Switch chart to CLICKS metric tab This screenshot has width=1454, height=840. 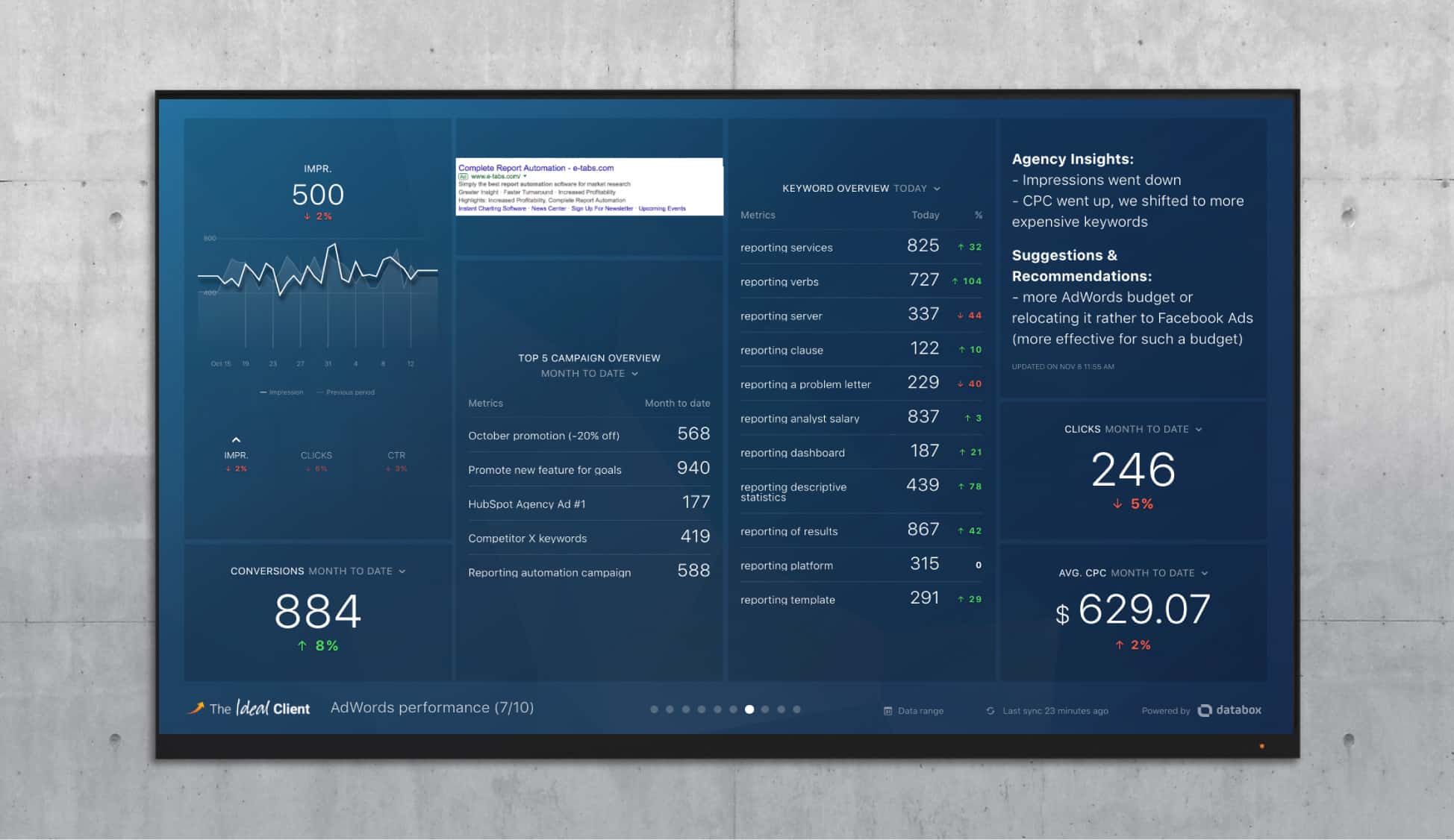tap(316, 455)
